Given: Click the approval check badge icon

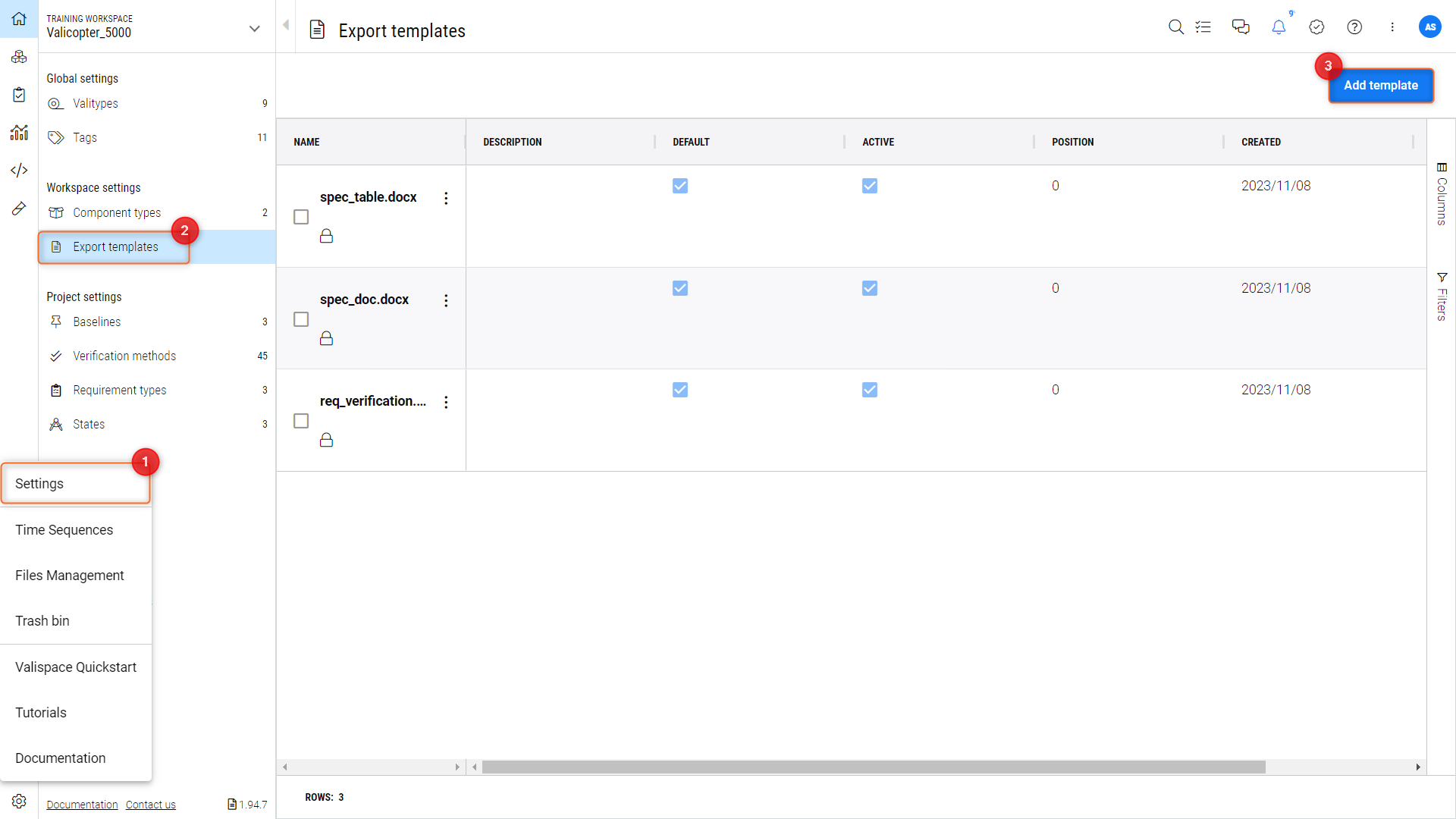Looking at the screenshot, I should [x=1316, y=27].
